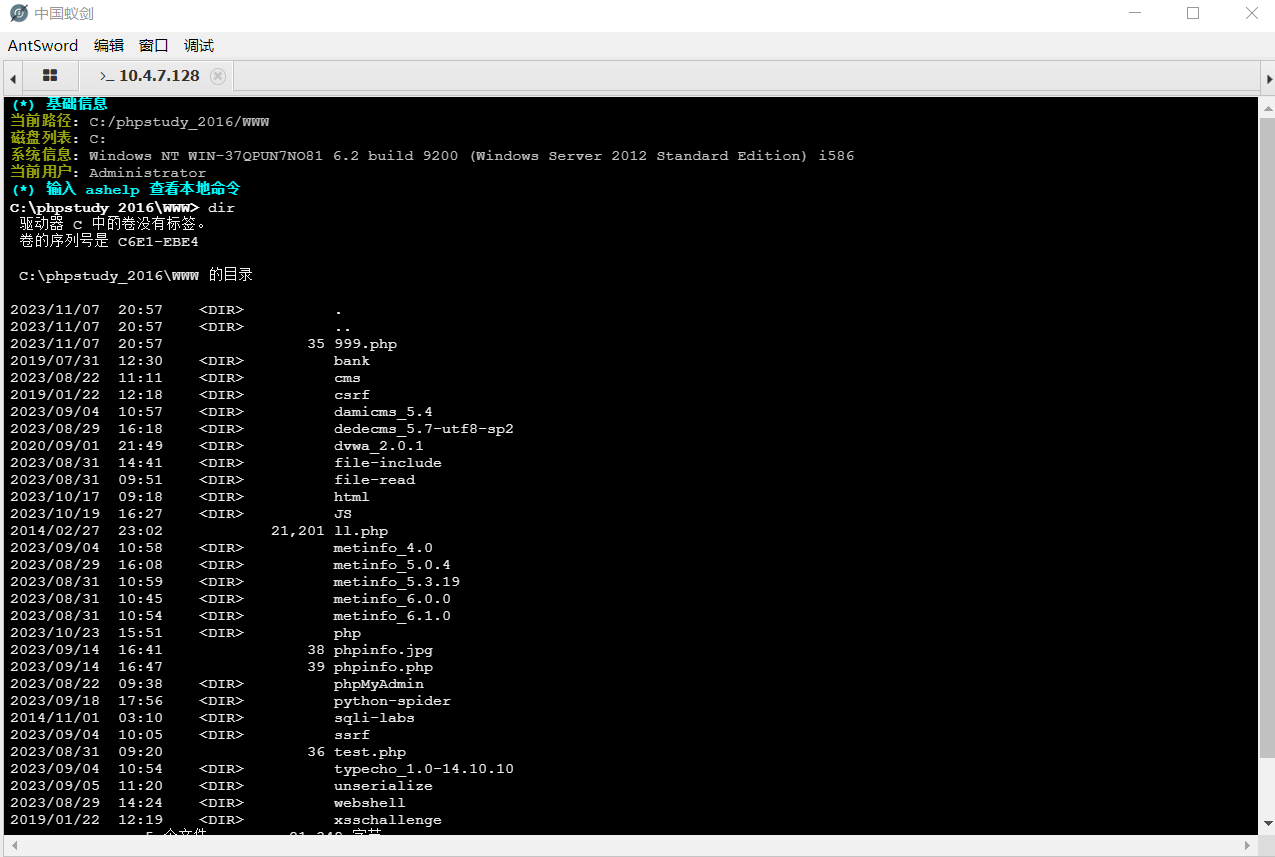1275x857 pixels.
Task: Click the cms directory entry
Action: 348,378
